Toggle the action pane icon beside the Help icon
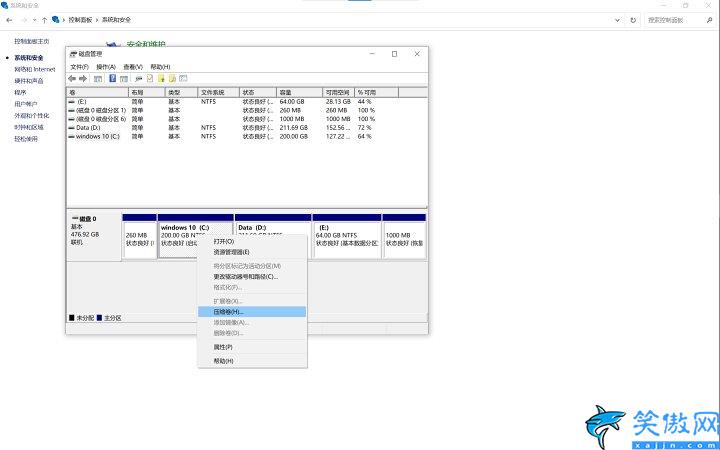 124,79
